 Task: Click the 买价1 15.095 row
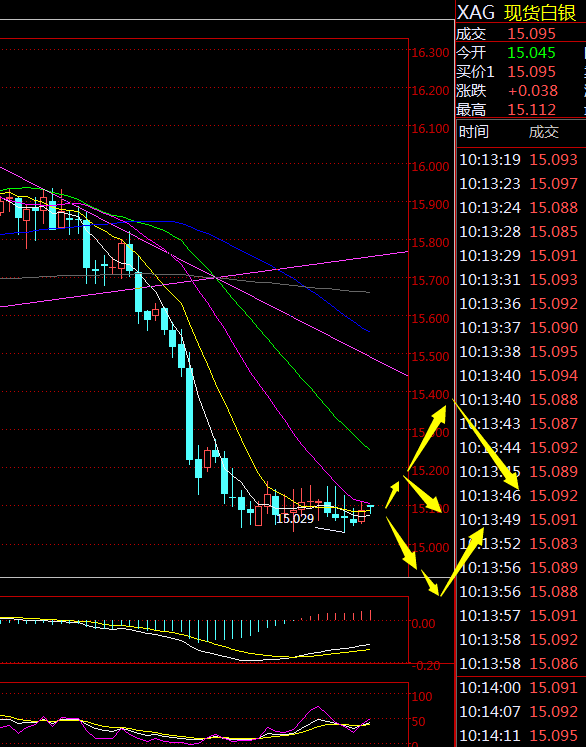click(506, 71)
